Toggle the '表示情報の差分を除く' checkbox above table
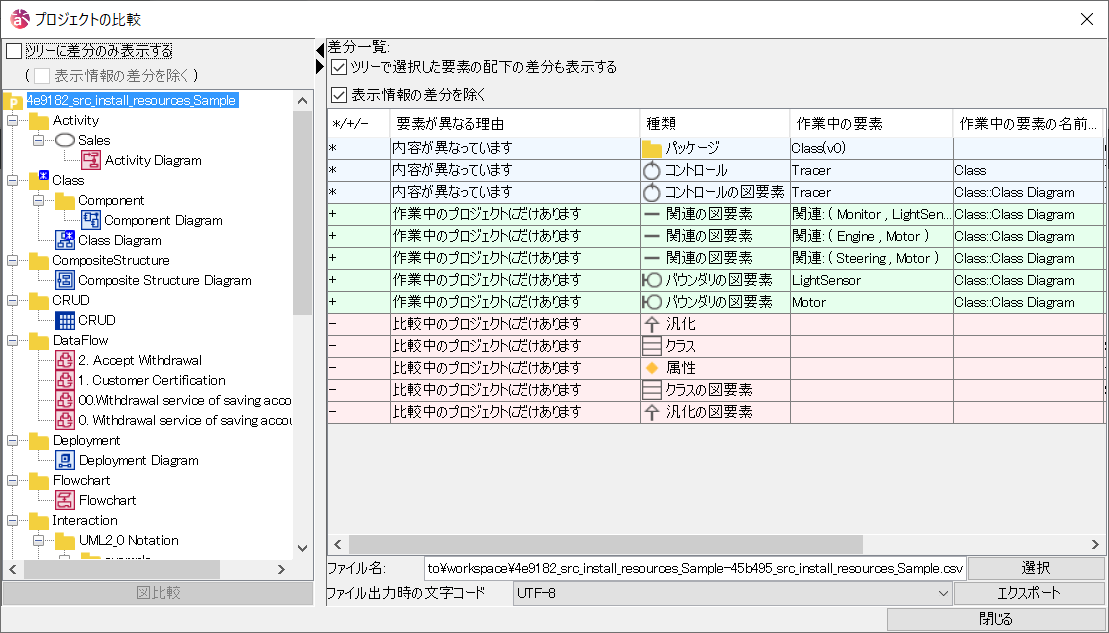 point(339,95)
